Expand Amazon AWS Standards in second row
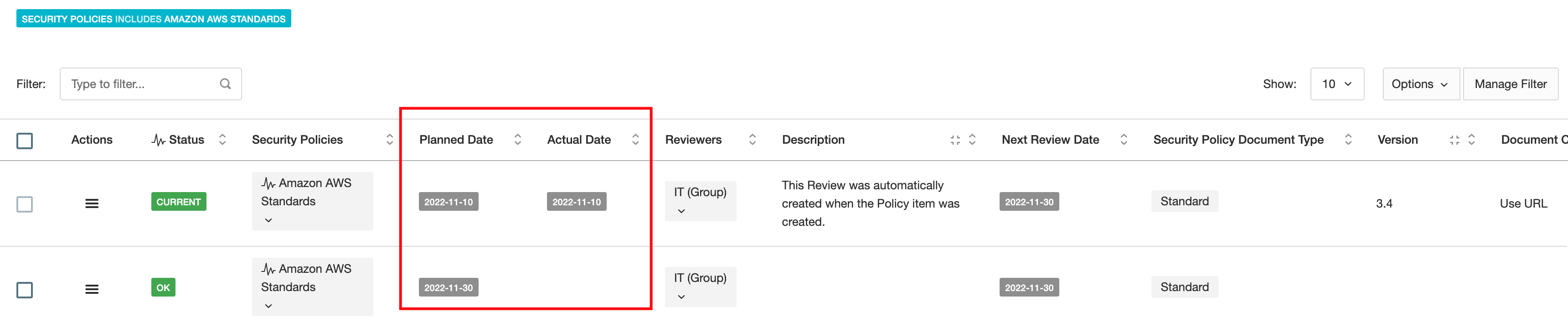 click(x=268, y=306)
